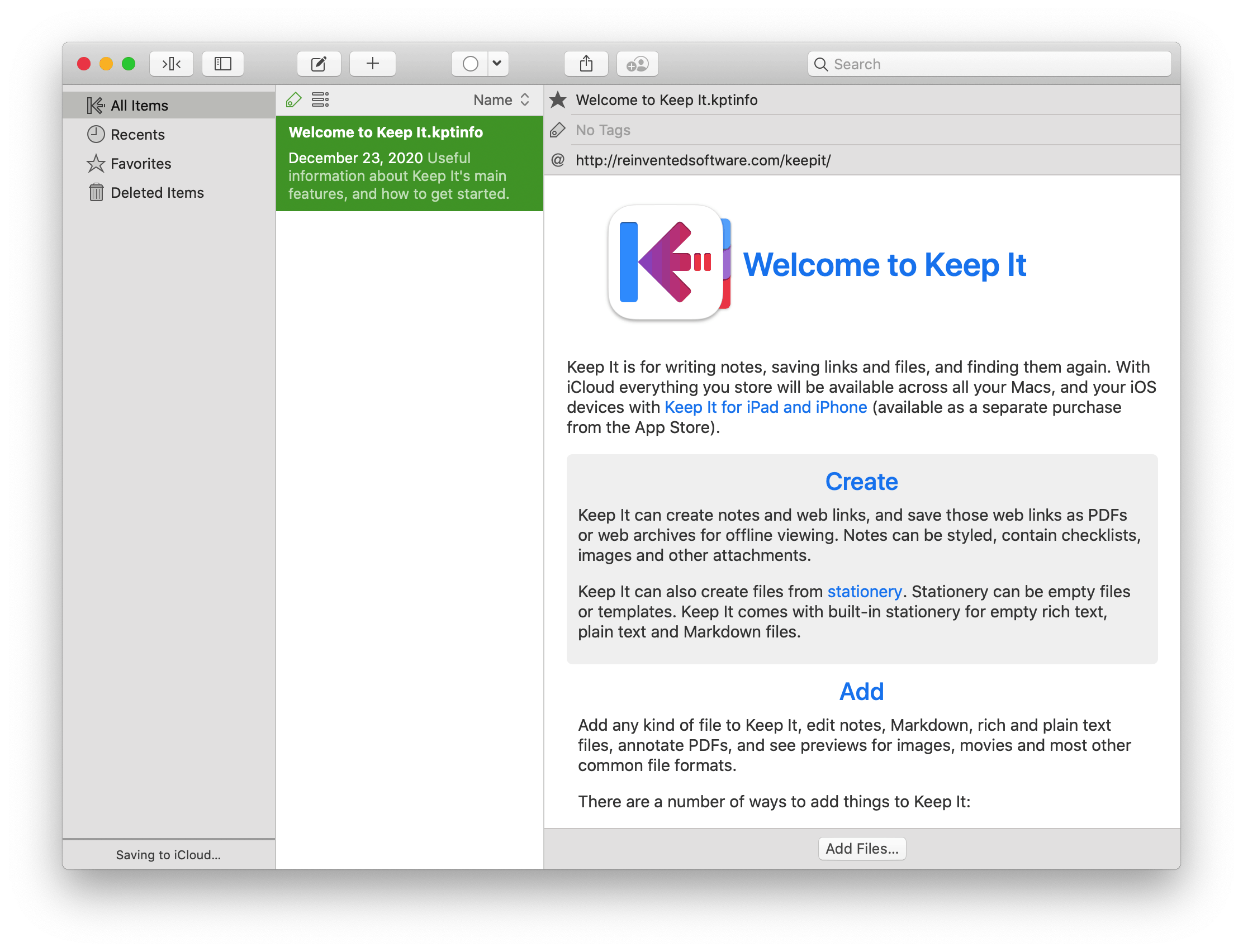Screen dimensions: 1243x952
Task: Click the circle label color button
Action: [x=470, y=64]
